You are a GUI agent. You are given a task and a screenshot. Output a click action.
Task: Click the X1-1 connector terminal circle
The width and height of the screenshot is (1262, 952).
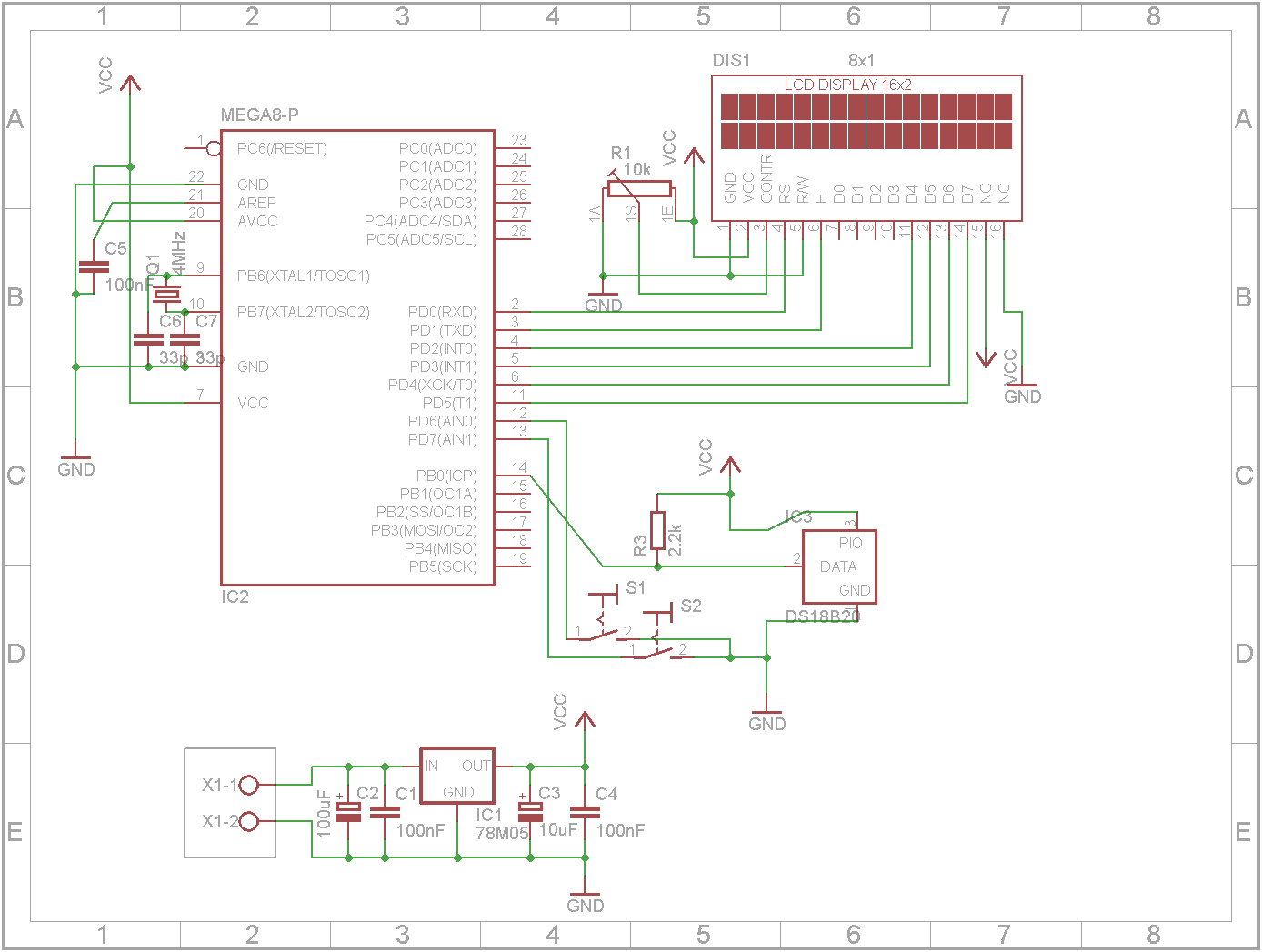tap(248, 785)
